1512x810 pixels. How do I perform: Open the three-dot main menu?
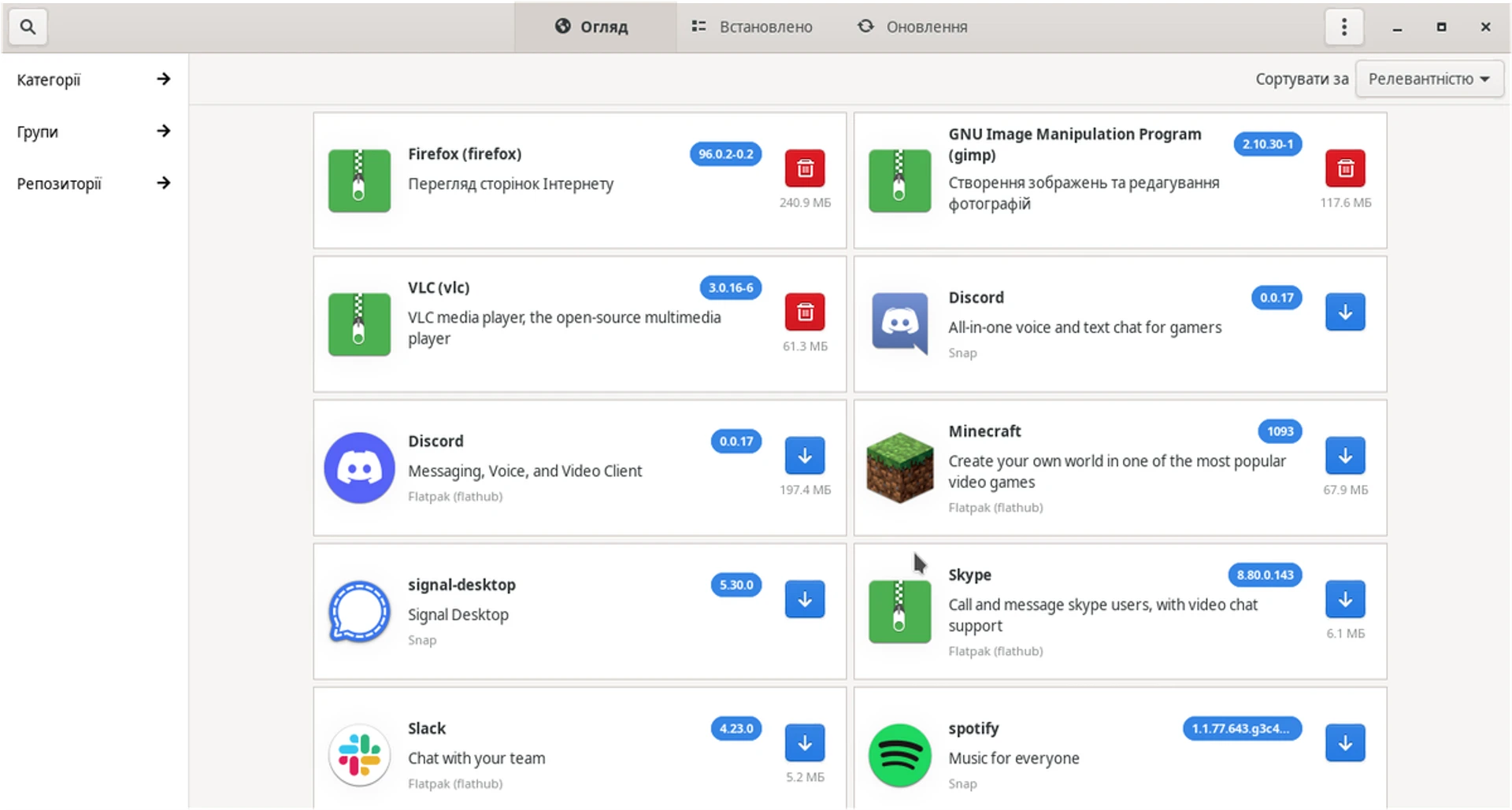(x=1344, y=27)
